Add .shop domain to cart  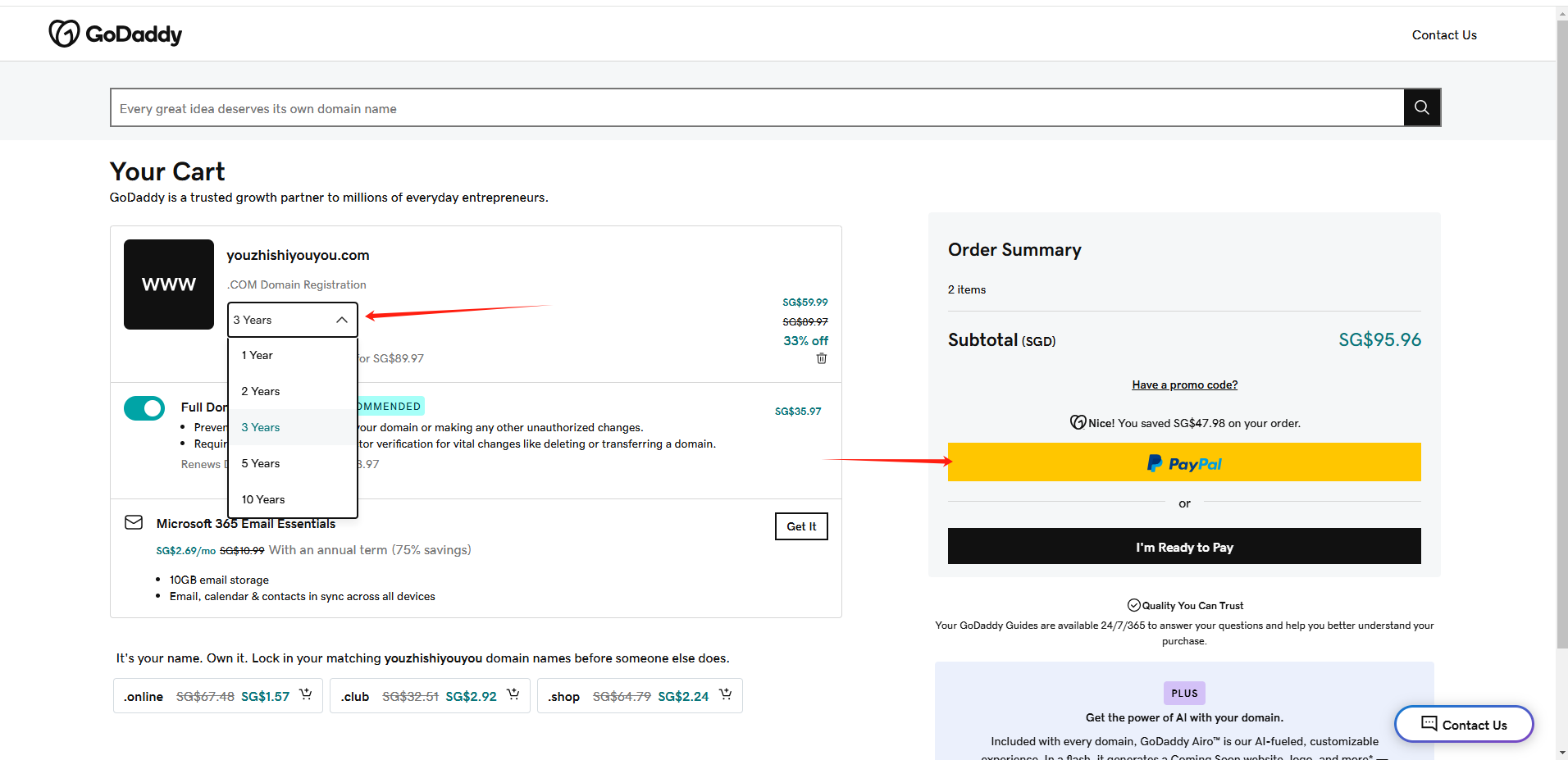726,694
